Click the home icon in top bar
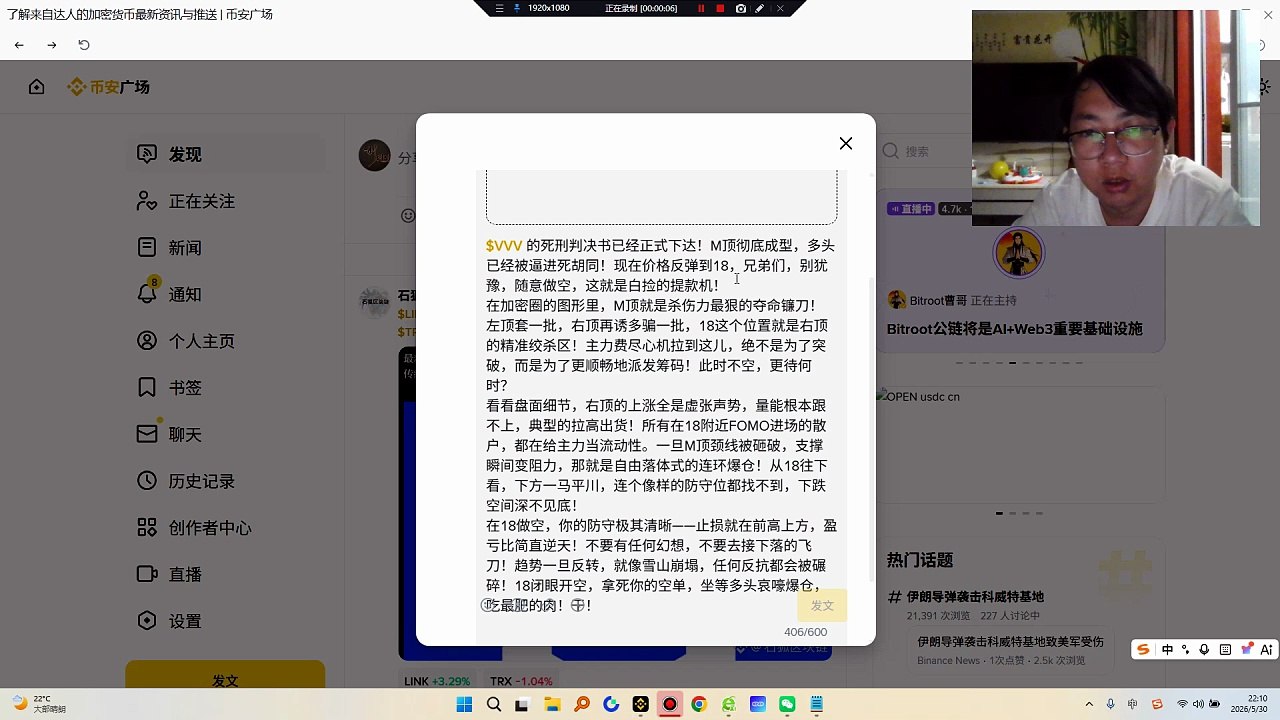1280x720 pixels. click(37, 87)
